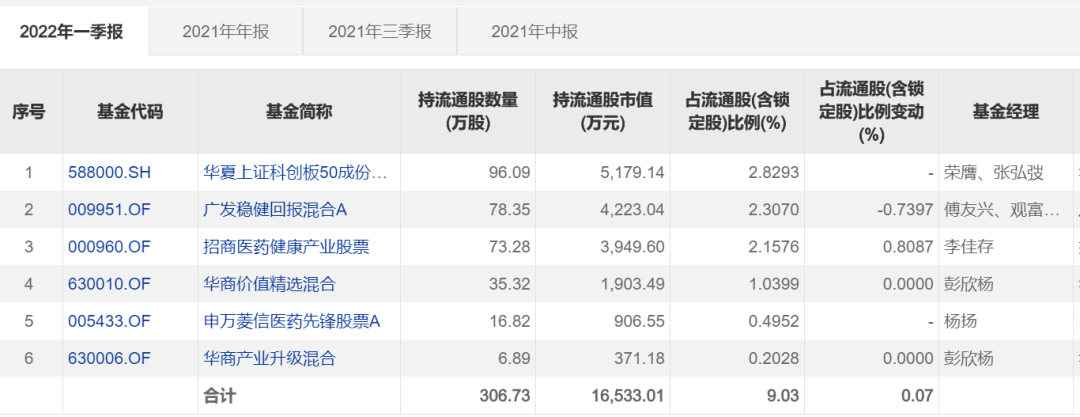The height and width of the screenshot is (417, 1080).
Task: Open the 2021年年报 tab
Action: click(x=225, y=32)
